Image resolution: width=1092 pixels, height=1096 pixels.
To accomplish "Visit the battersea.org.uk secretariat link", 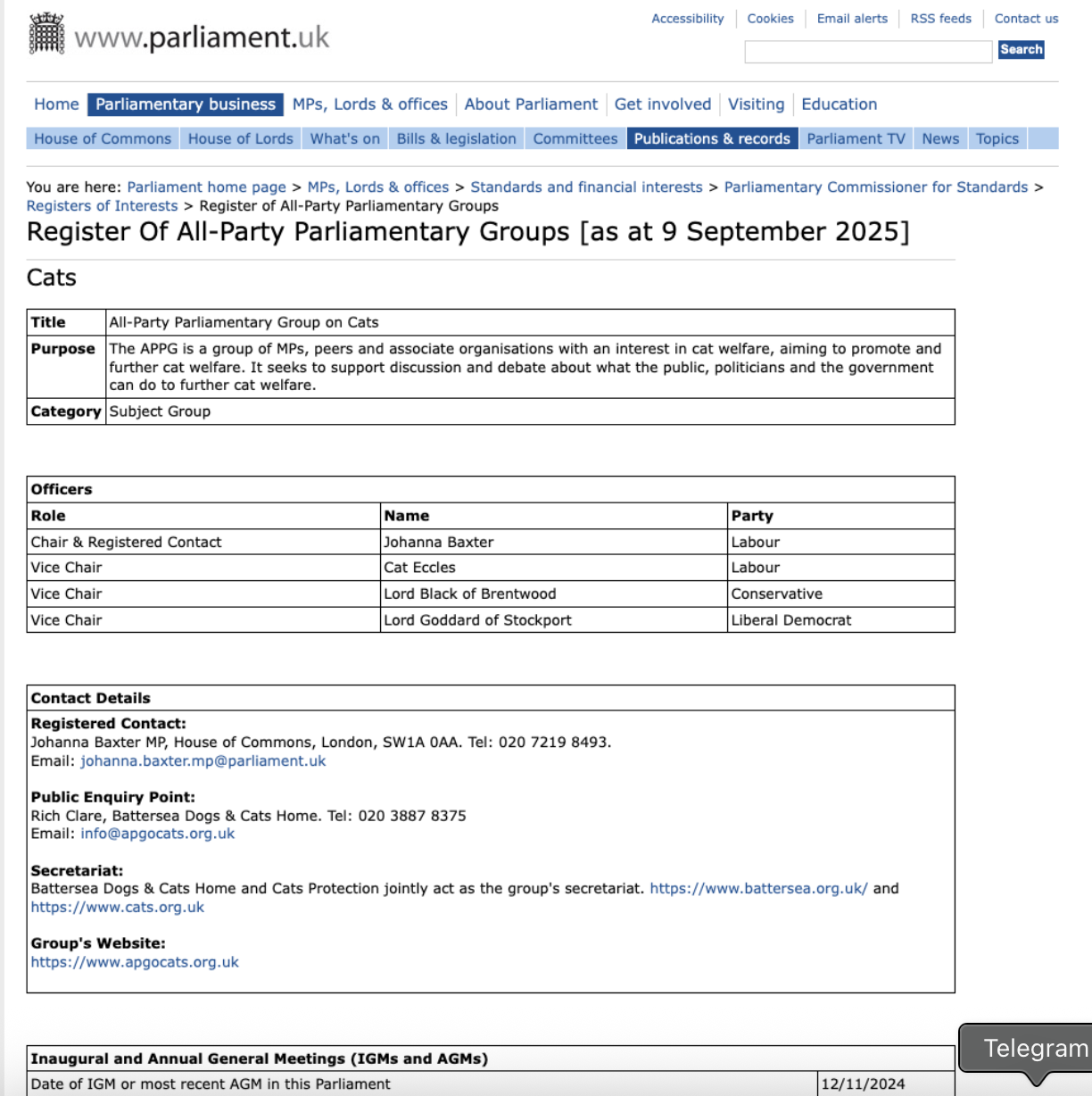I will [x=757, y=889].
